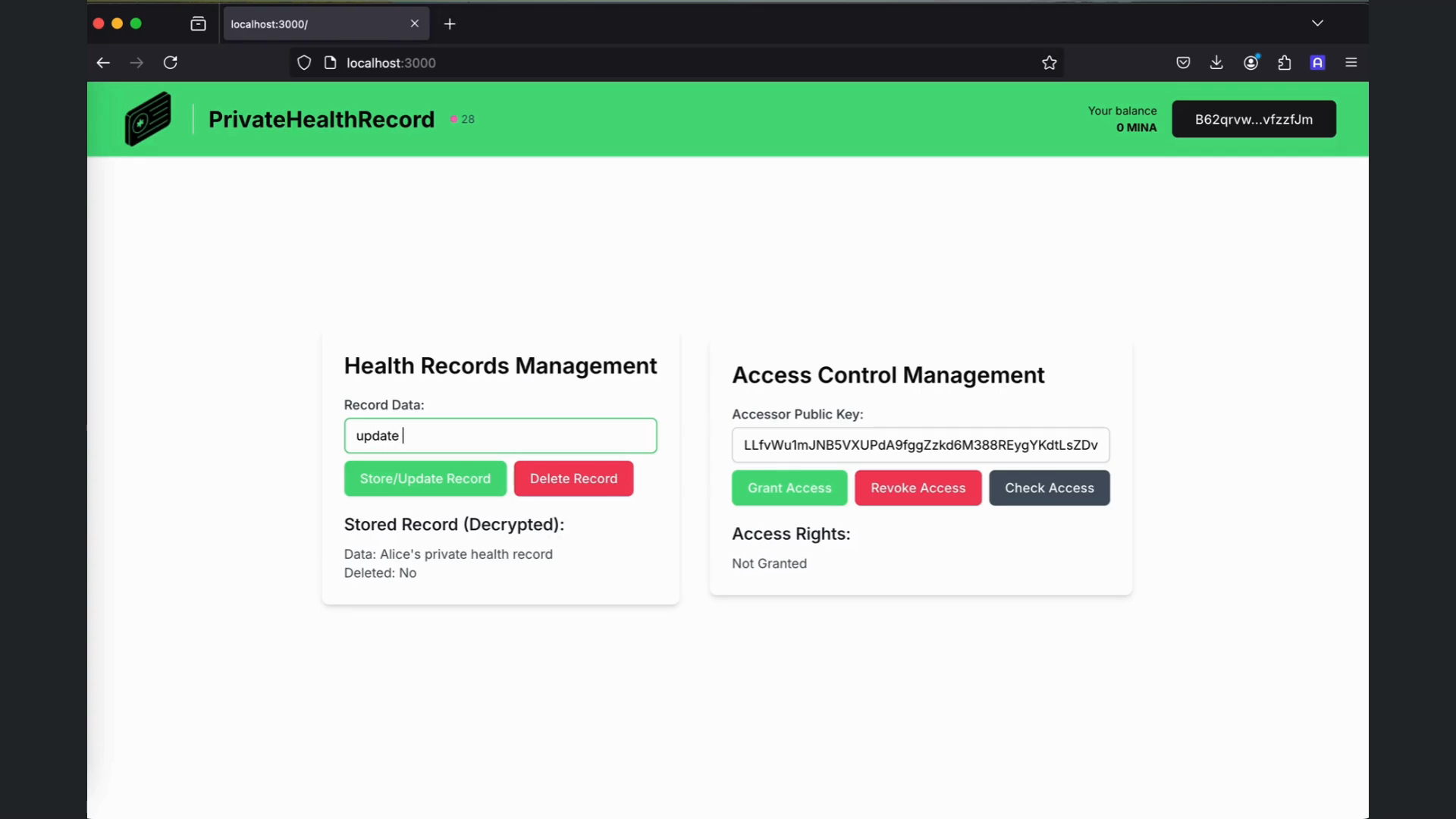Click the browser forward arrow
Image resolution: width=1456 pixels, height=819 pixels.
[136, 63]
